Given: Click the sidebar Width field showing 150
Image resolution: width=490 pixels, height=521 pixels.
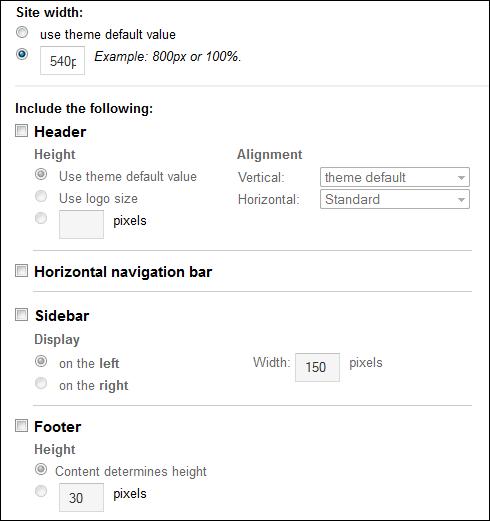Looking at the screenshot, I should tap(317, 367).
